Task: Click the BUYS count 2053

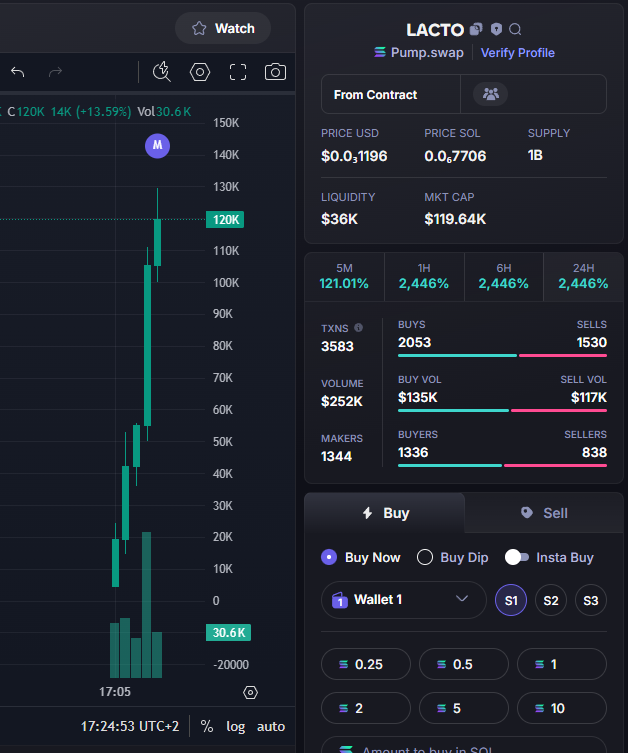Action: pyautogui.click(x=414, y=342)
